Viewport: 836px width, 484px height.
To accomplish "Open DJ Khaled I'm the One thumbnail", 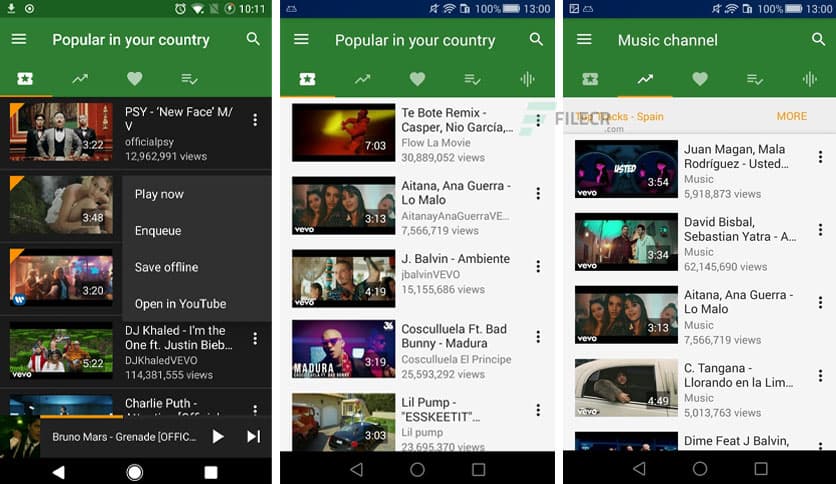I will click(61, 350).
